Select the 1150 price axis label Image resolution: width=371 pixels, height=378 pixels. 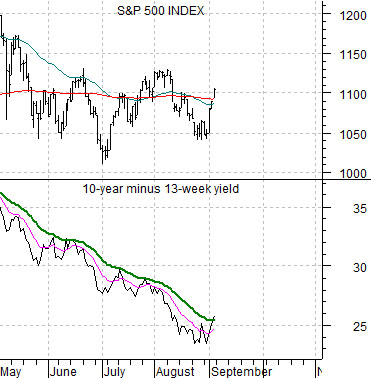pos(353,55)
